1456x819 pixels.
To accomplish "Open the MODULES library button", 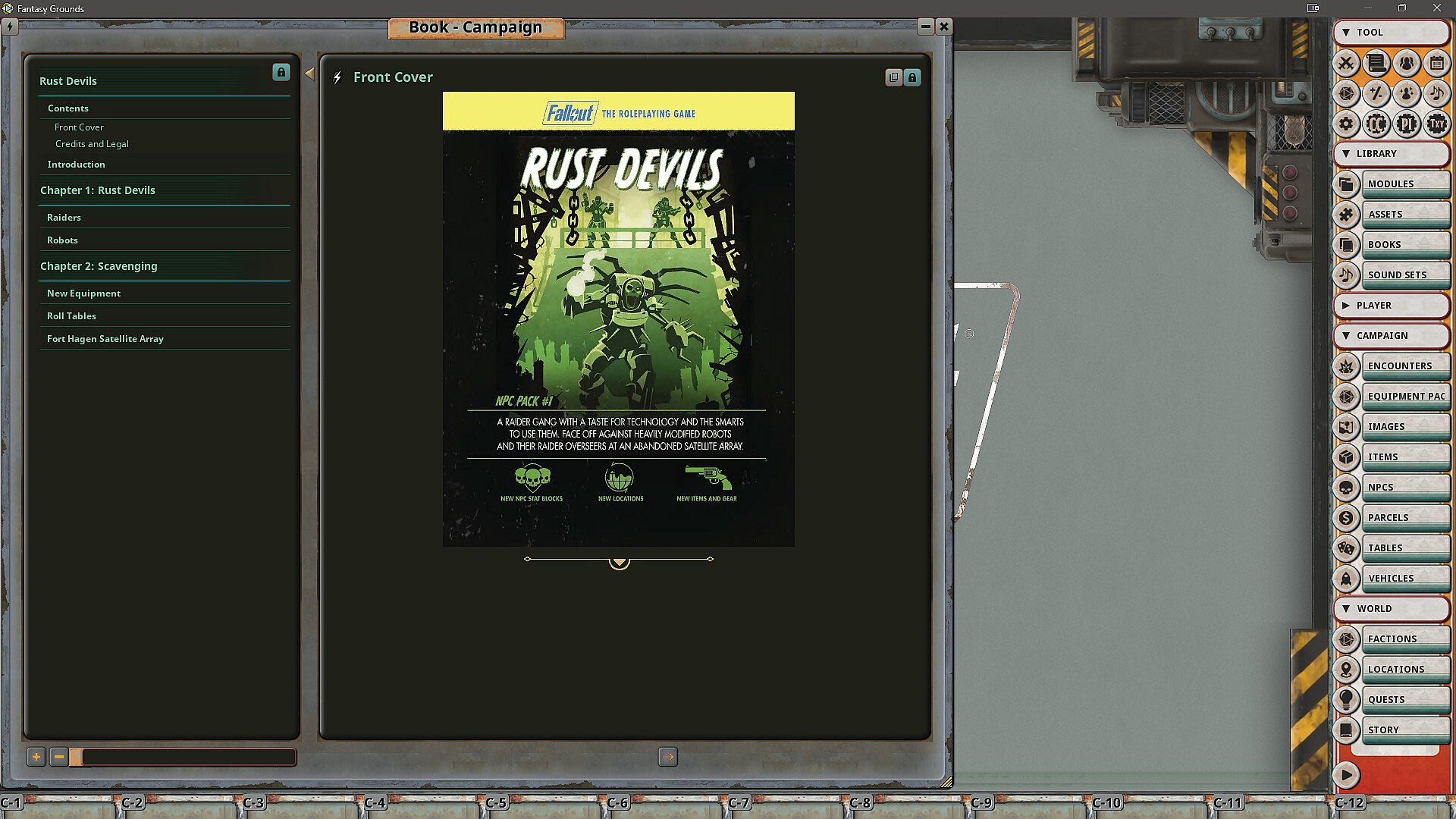I will tap(1392, 184).
